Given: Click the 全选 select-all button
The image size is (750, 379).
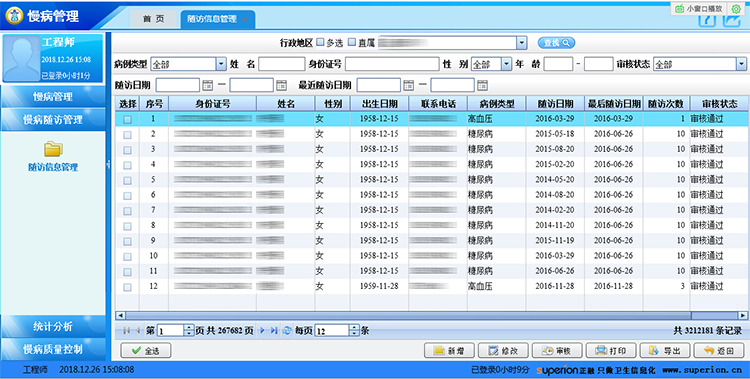Looking at the screenshot, I should (145, 351).
